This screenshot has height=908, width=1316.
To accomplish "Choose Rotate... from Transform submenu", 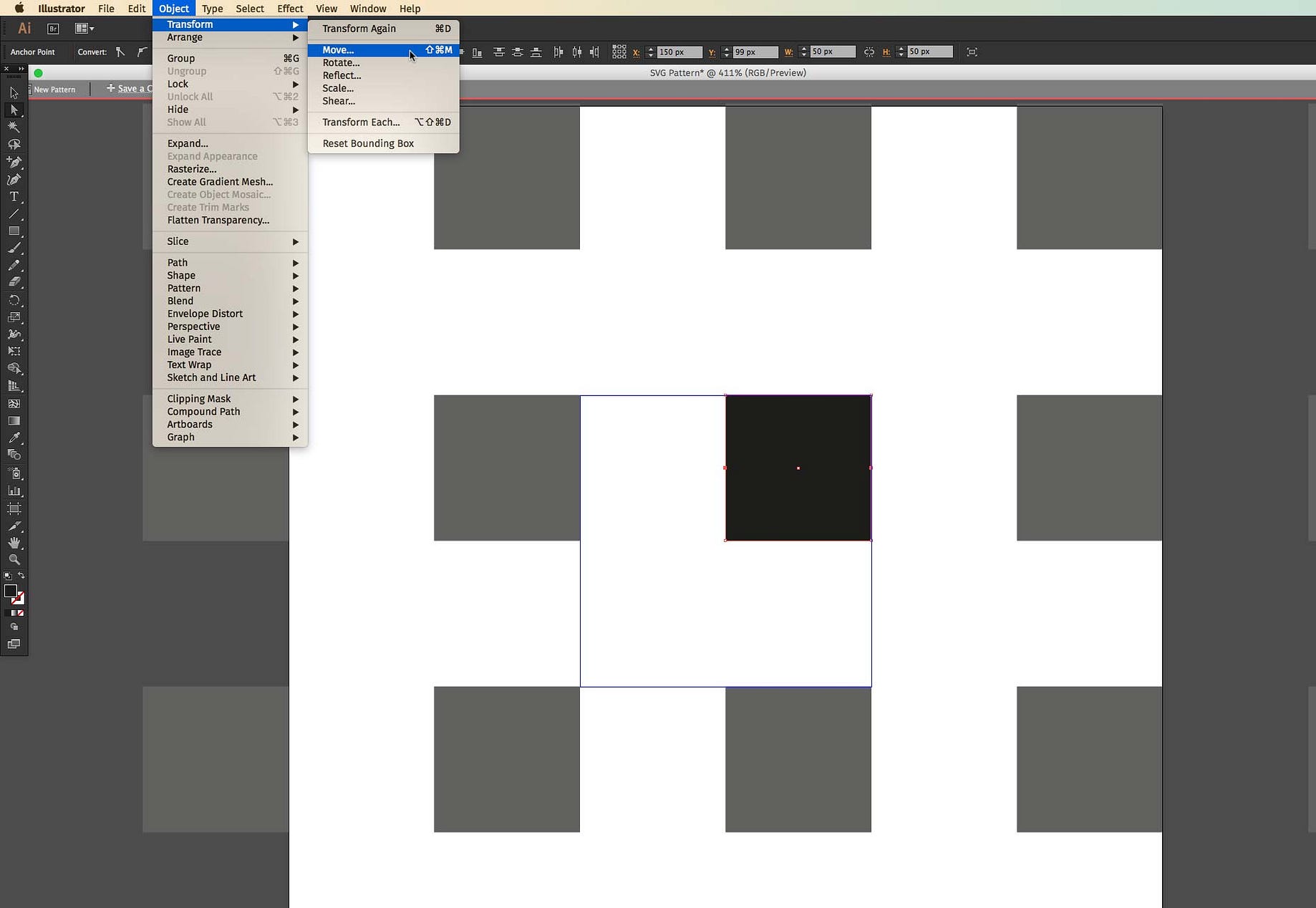I will click(x=383, y=63).
